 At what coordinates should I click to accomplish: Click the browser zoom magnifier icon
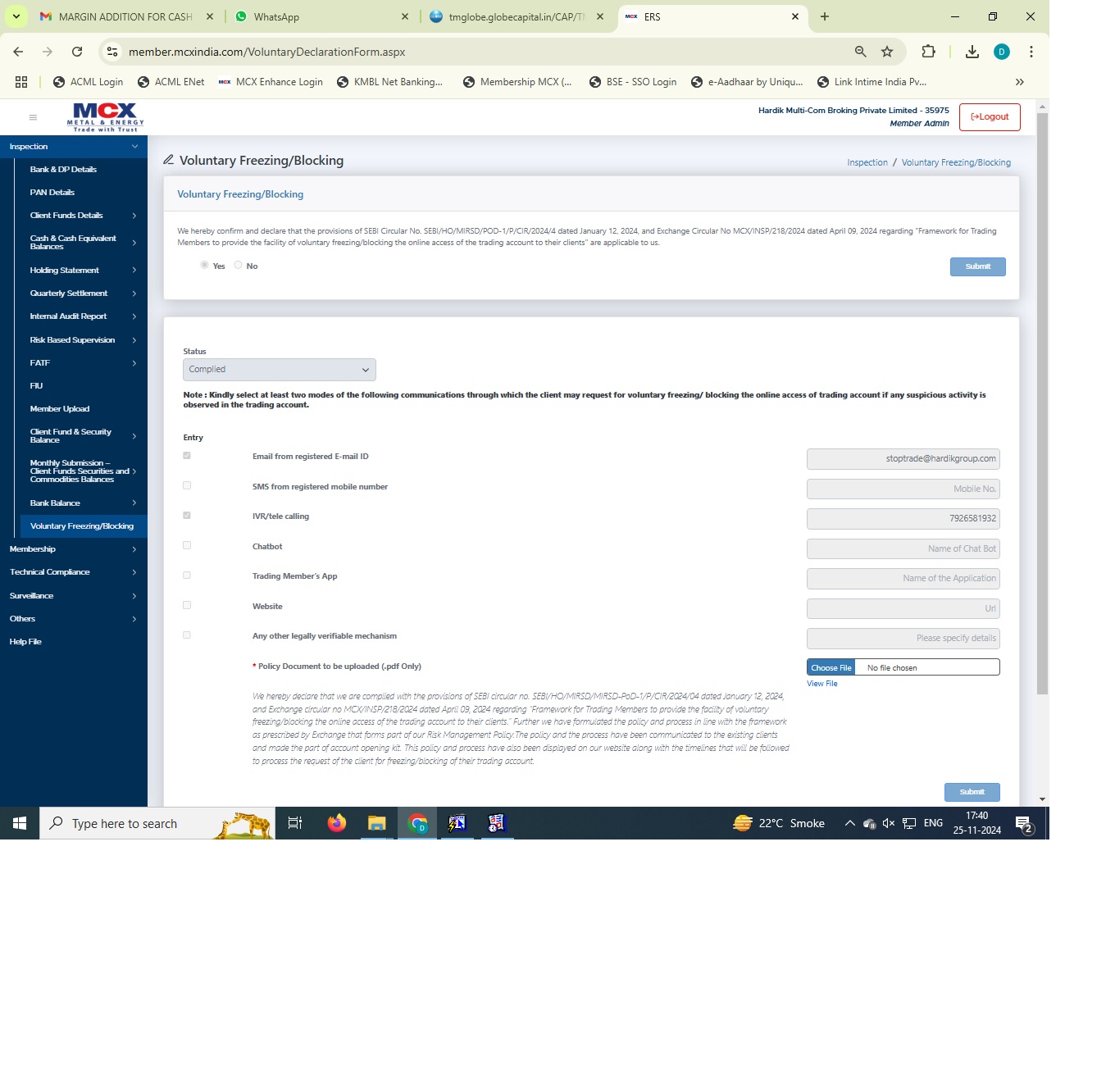point(860,52)
